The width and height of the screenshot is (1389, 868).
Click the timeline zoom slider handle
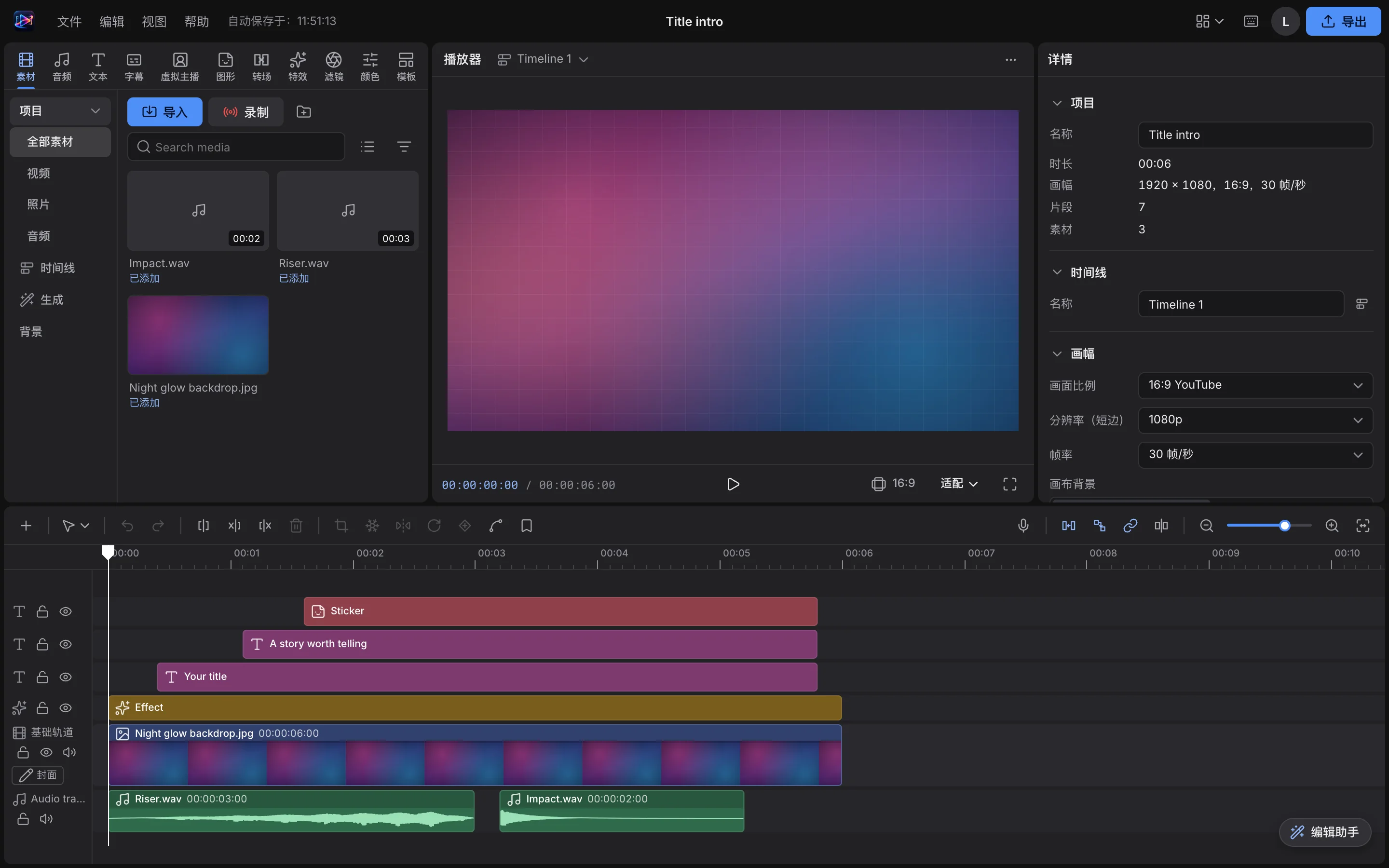tap(1284, 525)
